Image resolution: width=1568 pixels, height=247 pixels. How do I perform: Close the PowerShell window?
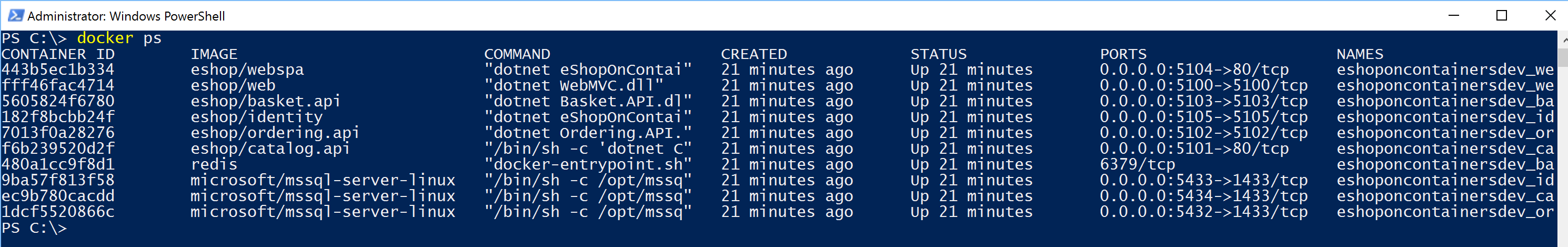click(1550, 16)
